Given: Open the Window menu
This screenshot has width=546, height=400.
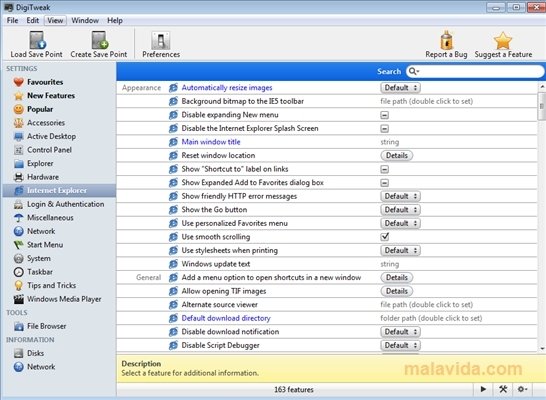Looking at the screenshot, I should (85, 21).
